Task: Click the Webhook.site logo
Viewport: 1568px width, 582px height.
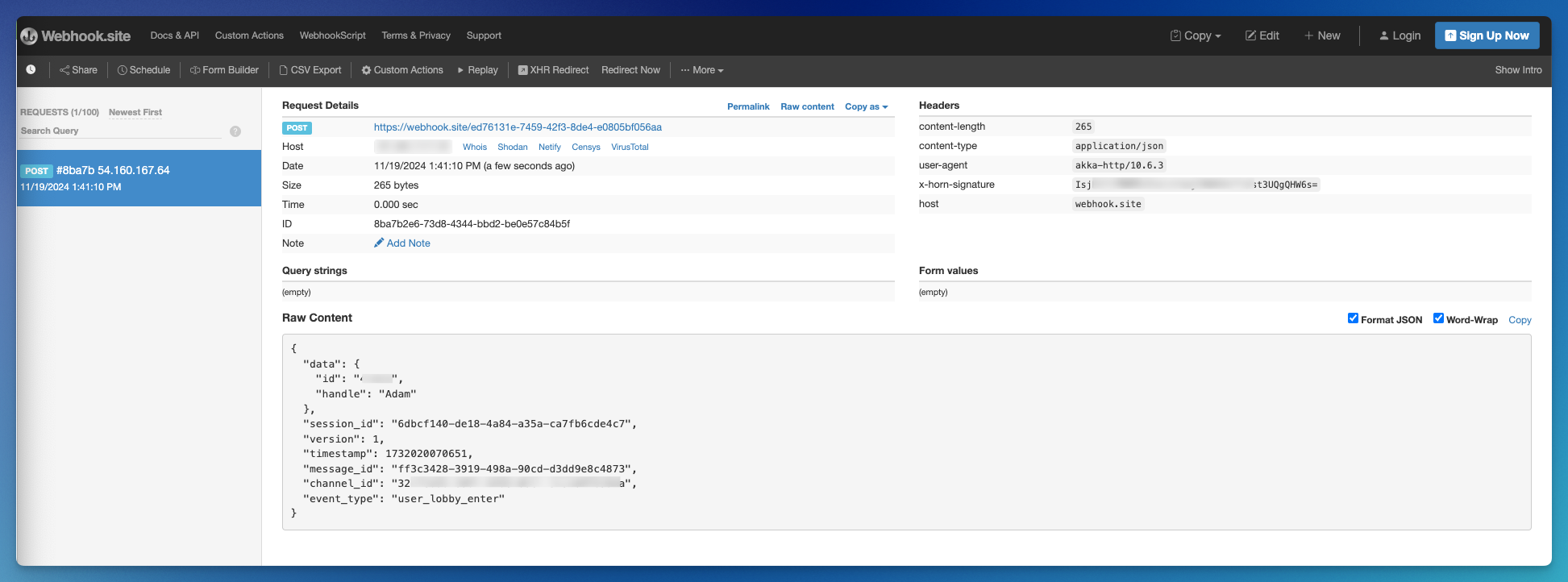Action: pos(76,36)
